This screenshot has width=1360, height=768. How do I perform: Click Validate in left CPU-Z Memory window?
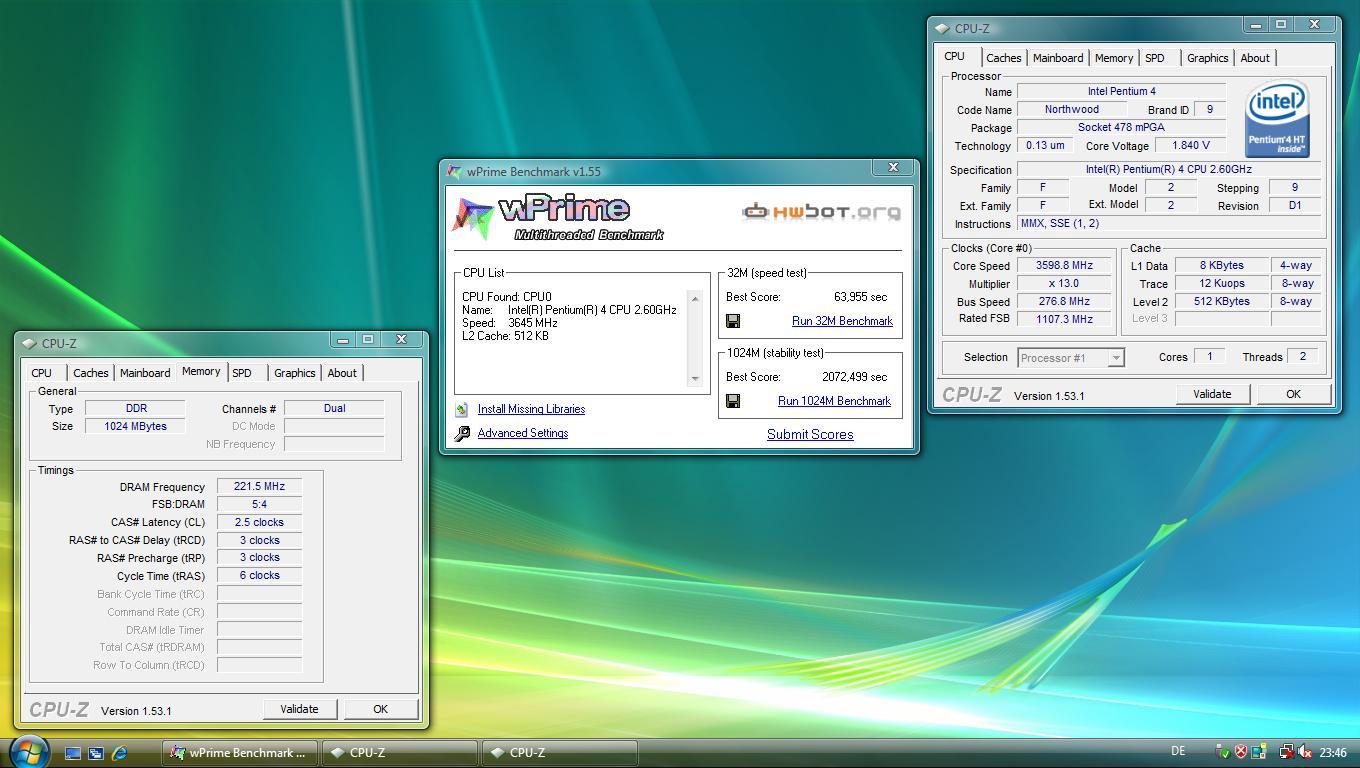click(299, 709)
